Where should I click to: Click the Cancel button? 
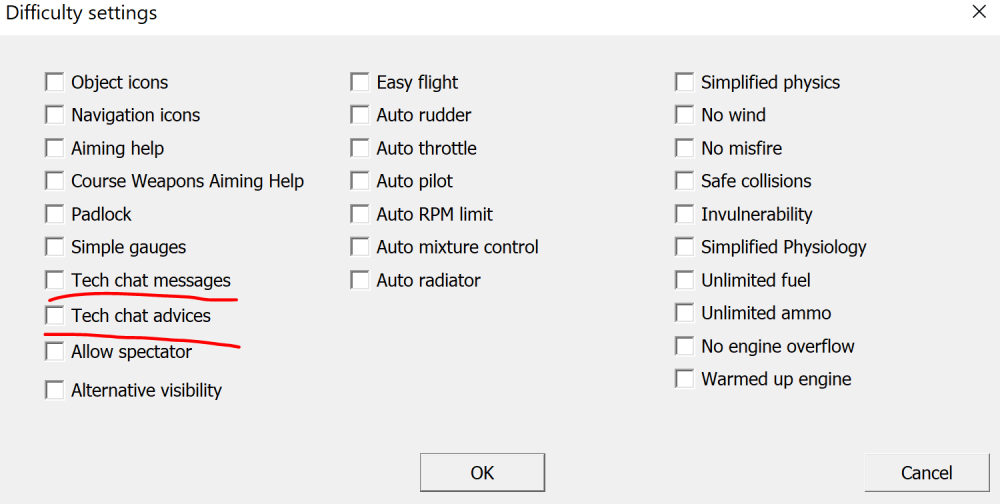point(926,472)
